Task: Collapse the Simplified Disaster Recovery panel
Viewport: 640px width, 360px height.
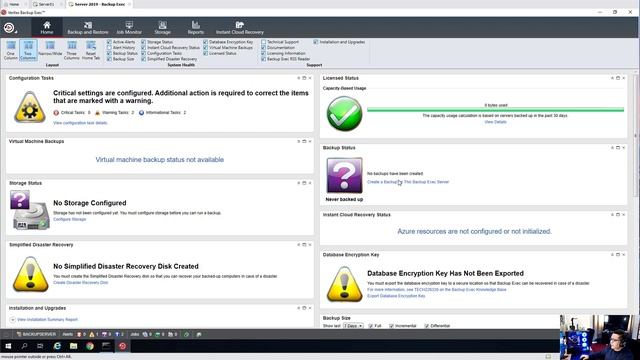Action: pyautogui.click(x=298, y=244)
